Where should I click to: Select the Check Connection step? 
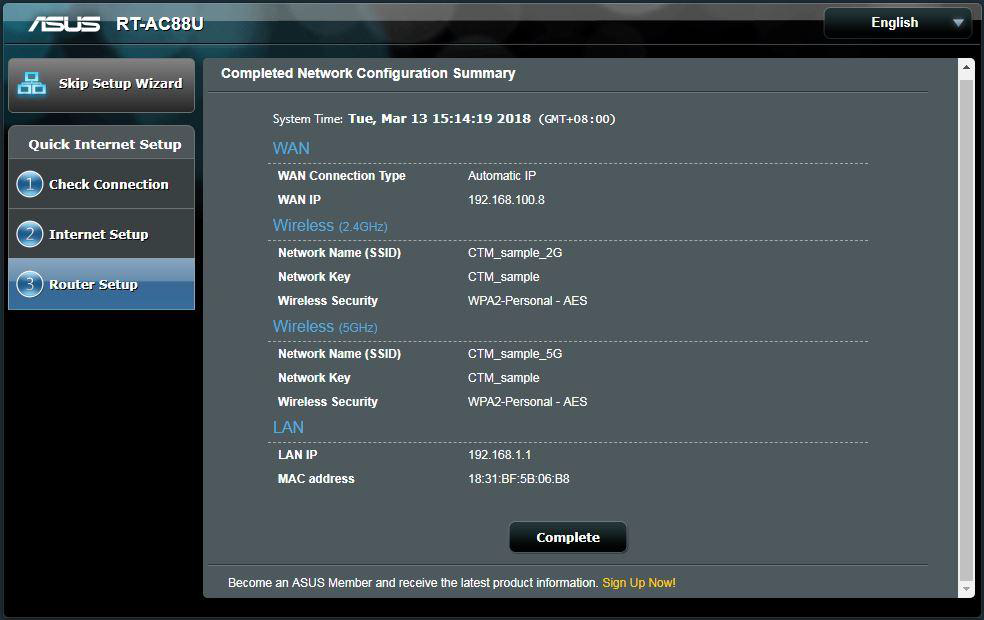102,184
